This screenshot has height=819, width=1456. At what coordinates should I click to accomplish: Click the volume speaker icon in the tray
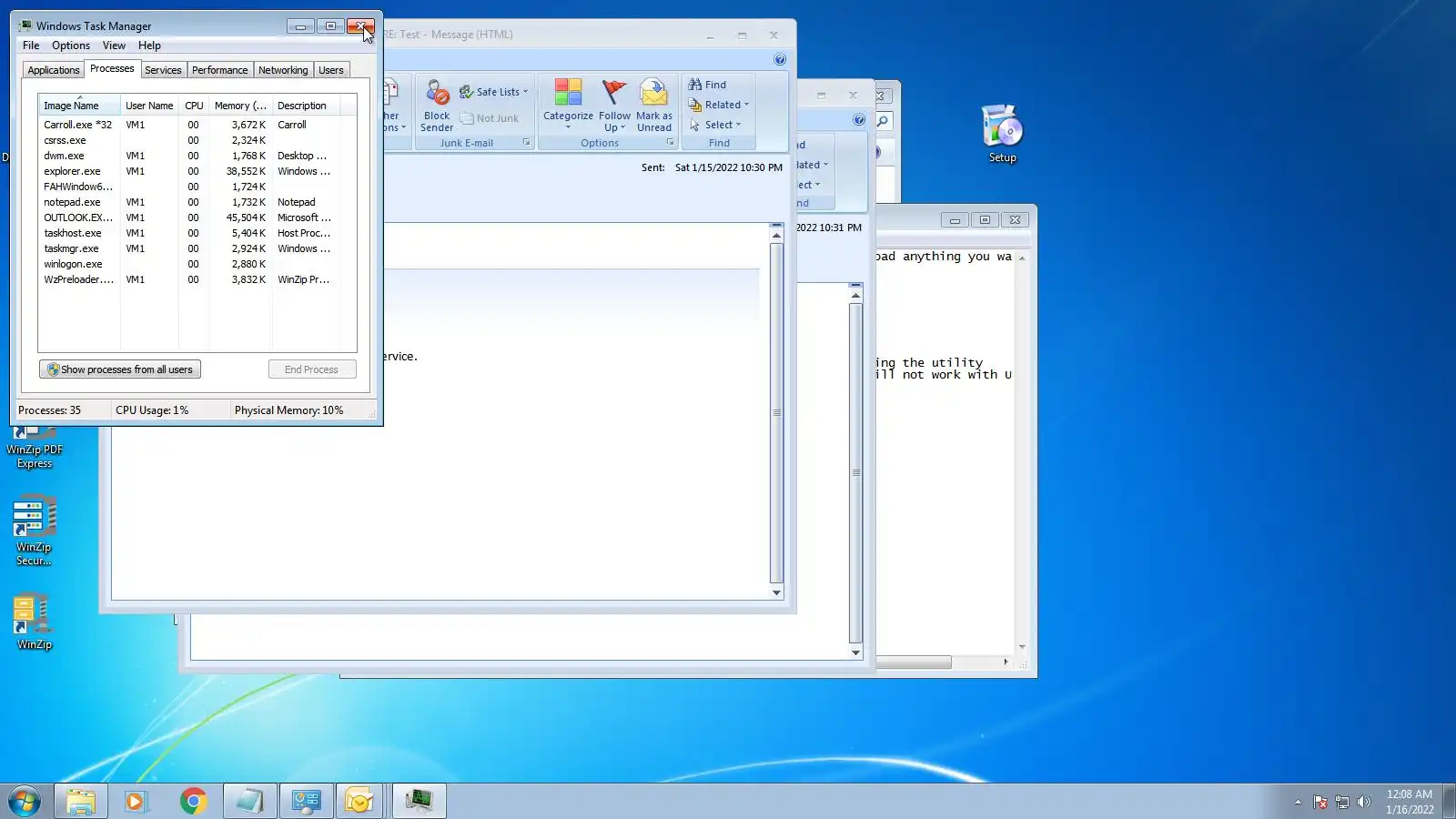[1363, 802]
